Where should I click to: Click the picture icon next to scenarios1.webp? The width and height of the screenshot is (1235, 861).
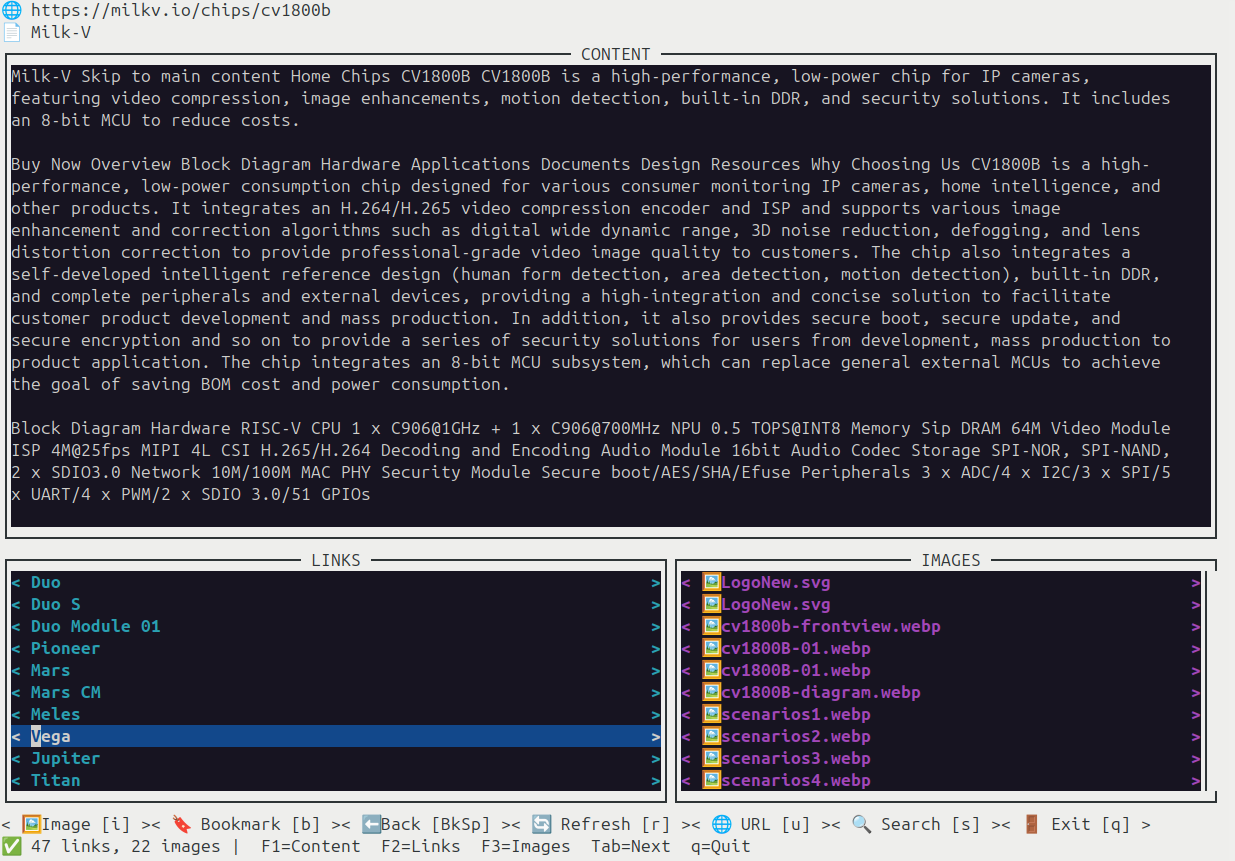pyautogui.click(x=711, y=715)
